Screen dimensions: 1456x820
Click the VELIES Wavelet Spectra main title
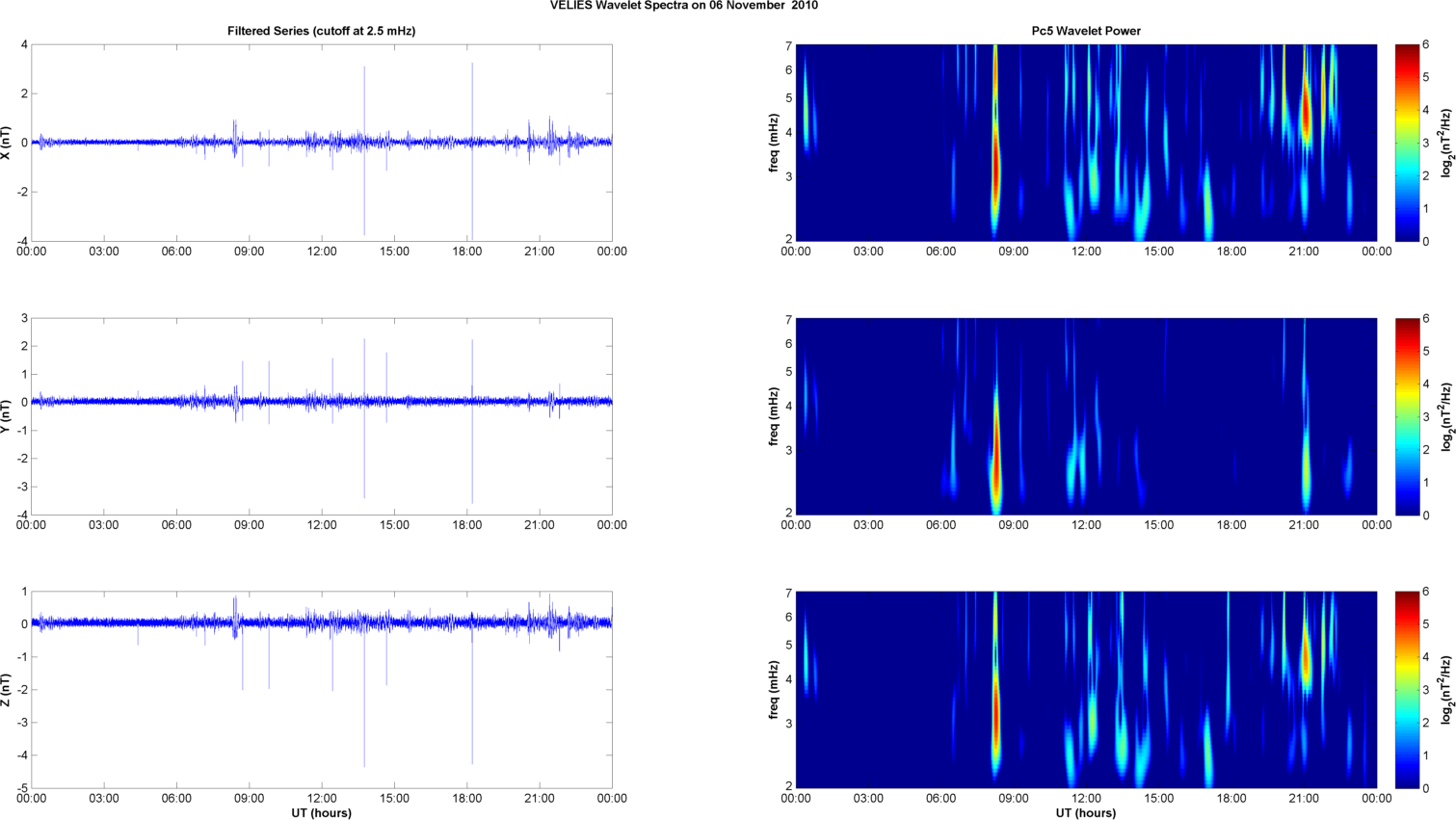tap(683, 6)
